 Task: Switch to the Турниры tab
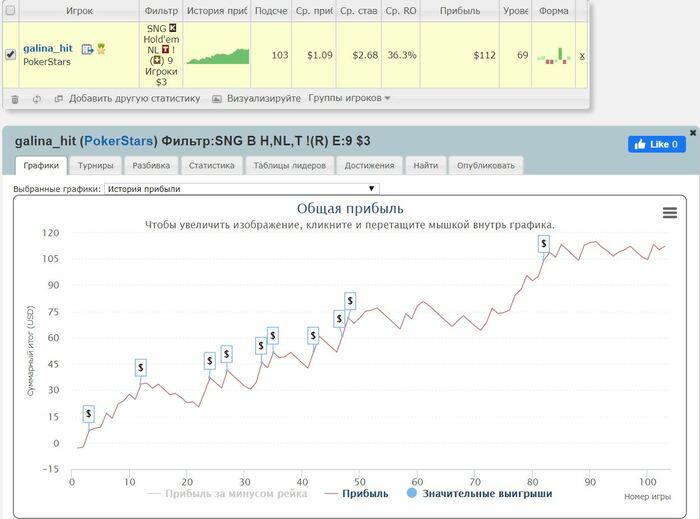point(96,166)
